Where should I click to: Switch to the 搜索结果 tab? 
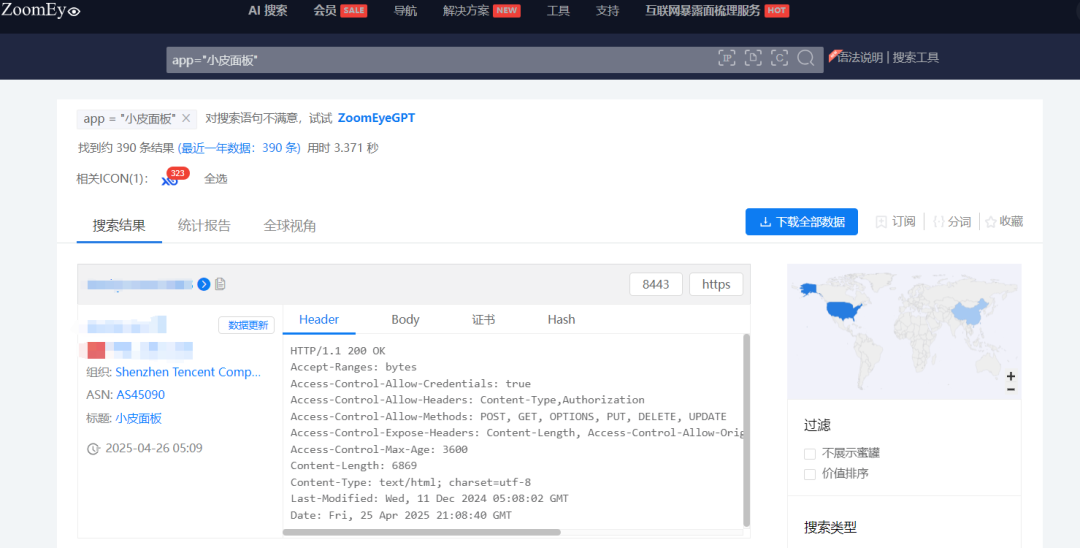click(119, 226)
